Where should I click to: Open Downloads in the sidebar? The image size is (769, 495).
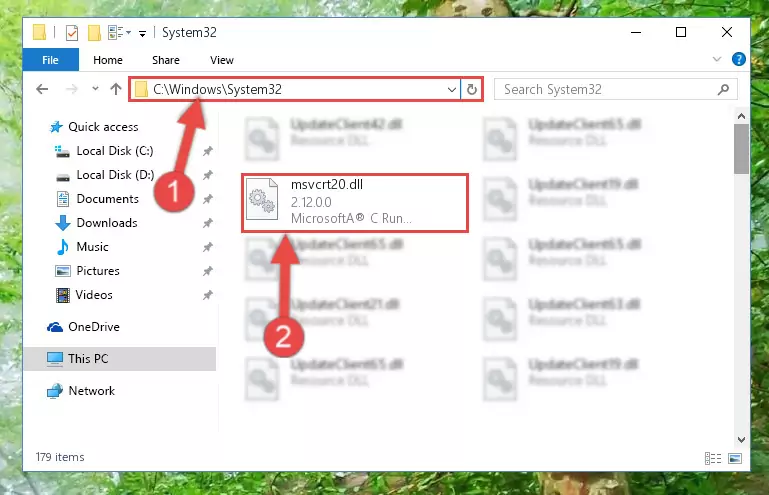107,223
